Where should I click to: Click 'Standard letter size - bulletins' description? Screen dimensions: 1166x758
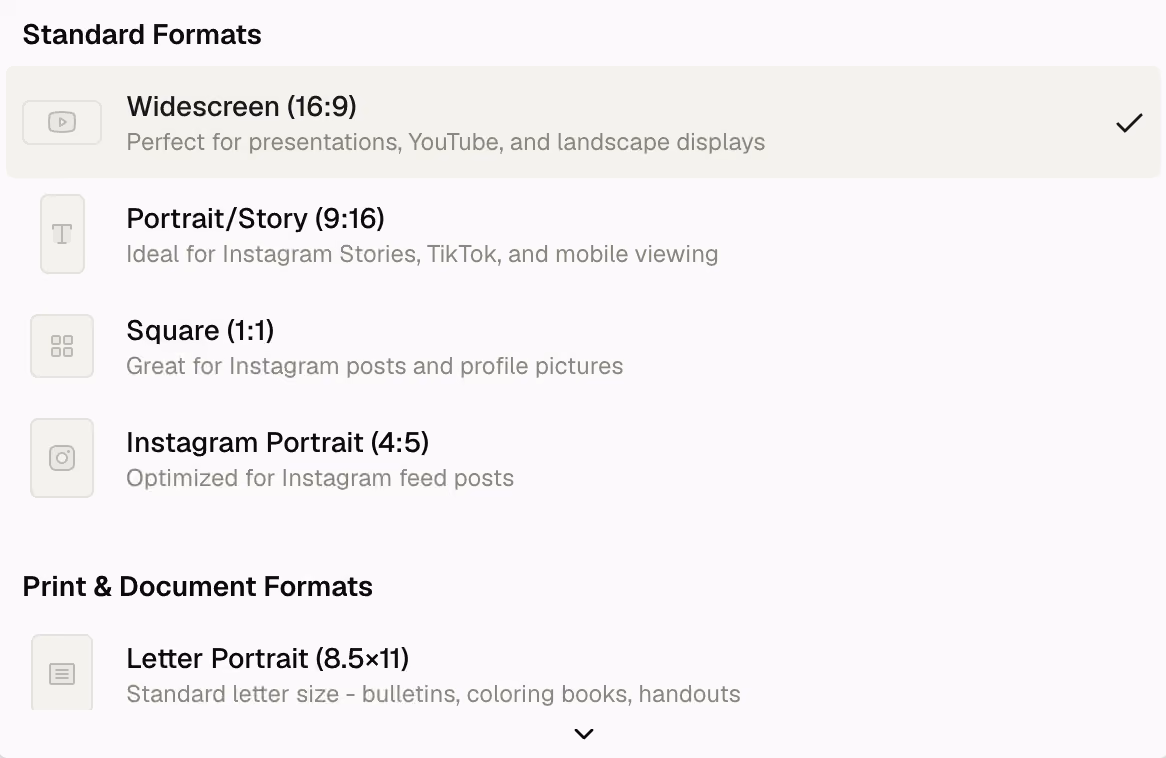434,694
